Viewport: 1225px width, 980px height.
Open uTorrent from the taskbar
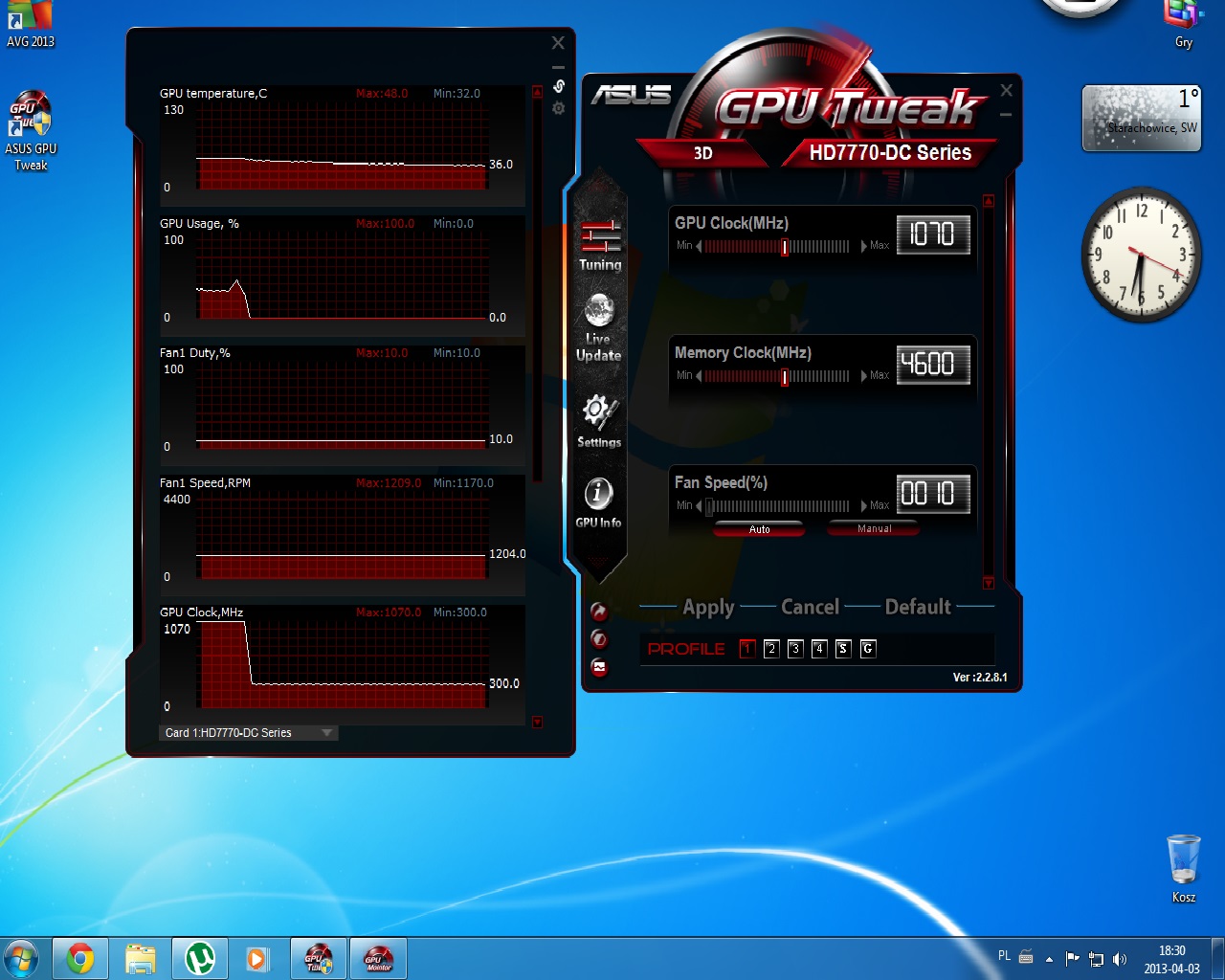click(x=200, y=958)
